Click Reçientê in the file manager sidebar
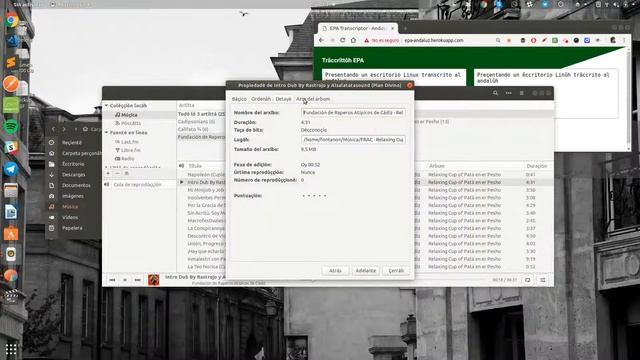Viewport: 640px width, 360px height. 72,143
